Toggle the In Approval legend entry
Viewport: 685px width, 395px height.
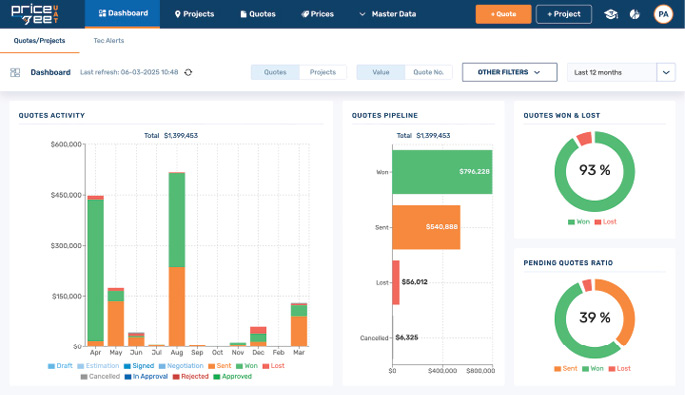[146, 377]
